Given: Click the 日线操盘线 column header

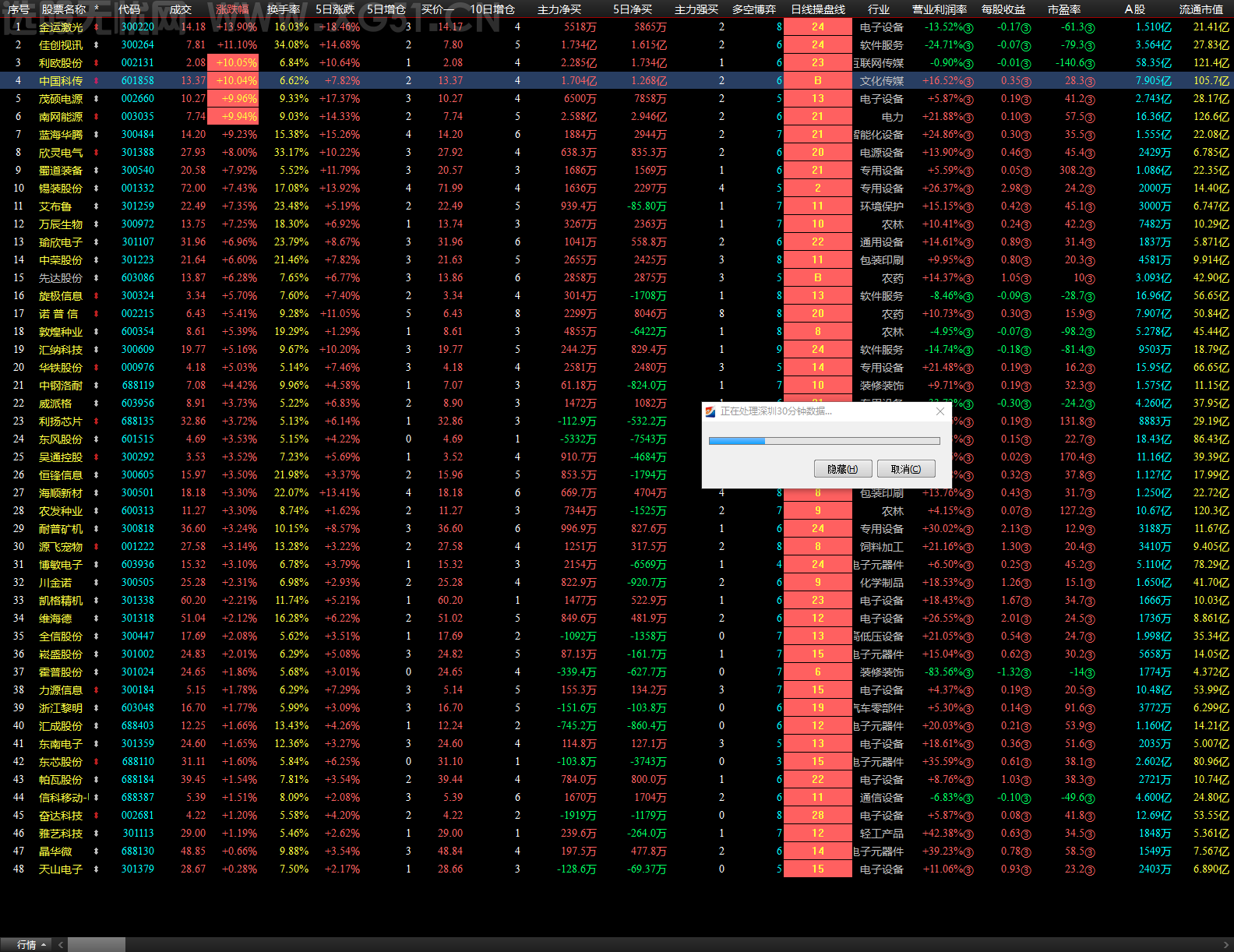Looking at the screenshot, I should click(x=818, y=9).
